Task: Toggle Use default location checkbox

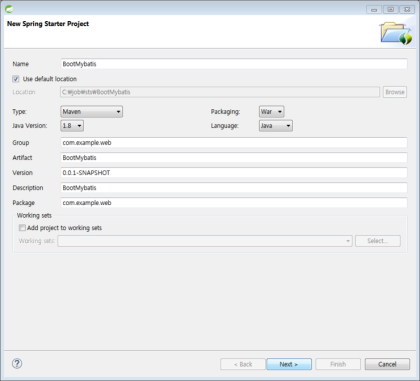Action: (x=16, y=79)
